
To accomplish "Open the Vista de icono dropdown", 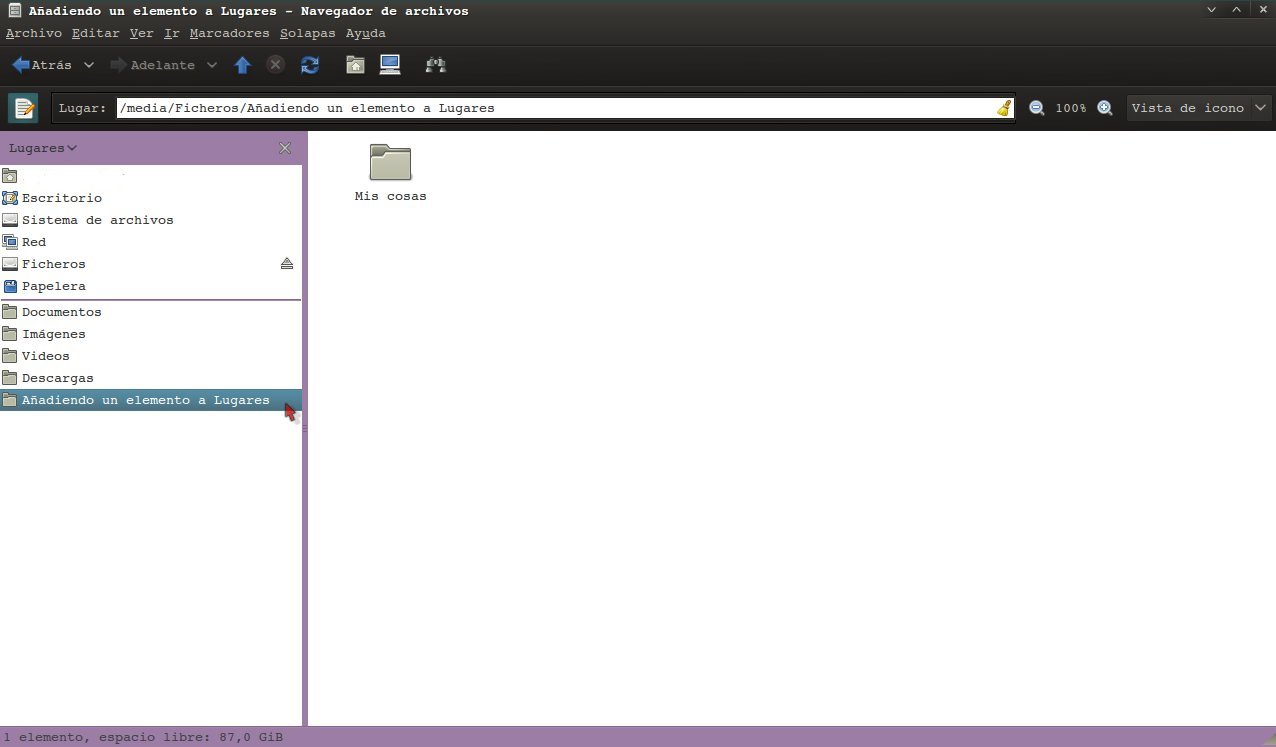I will 1198,108.
